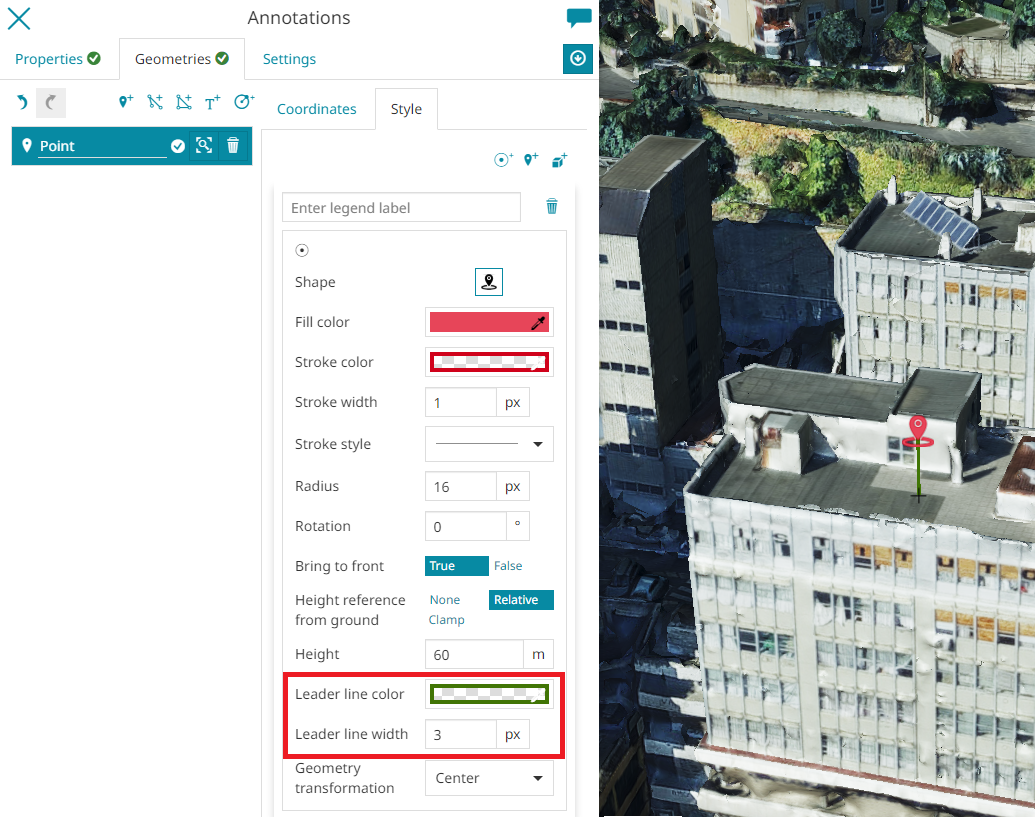Expand the Geometry transformation dropdown

tap(489, 778)
